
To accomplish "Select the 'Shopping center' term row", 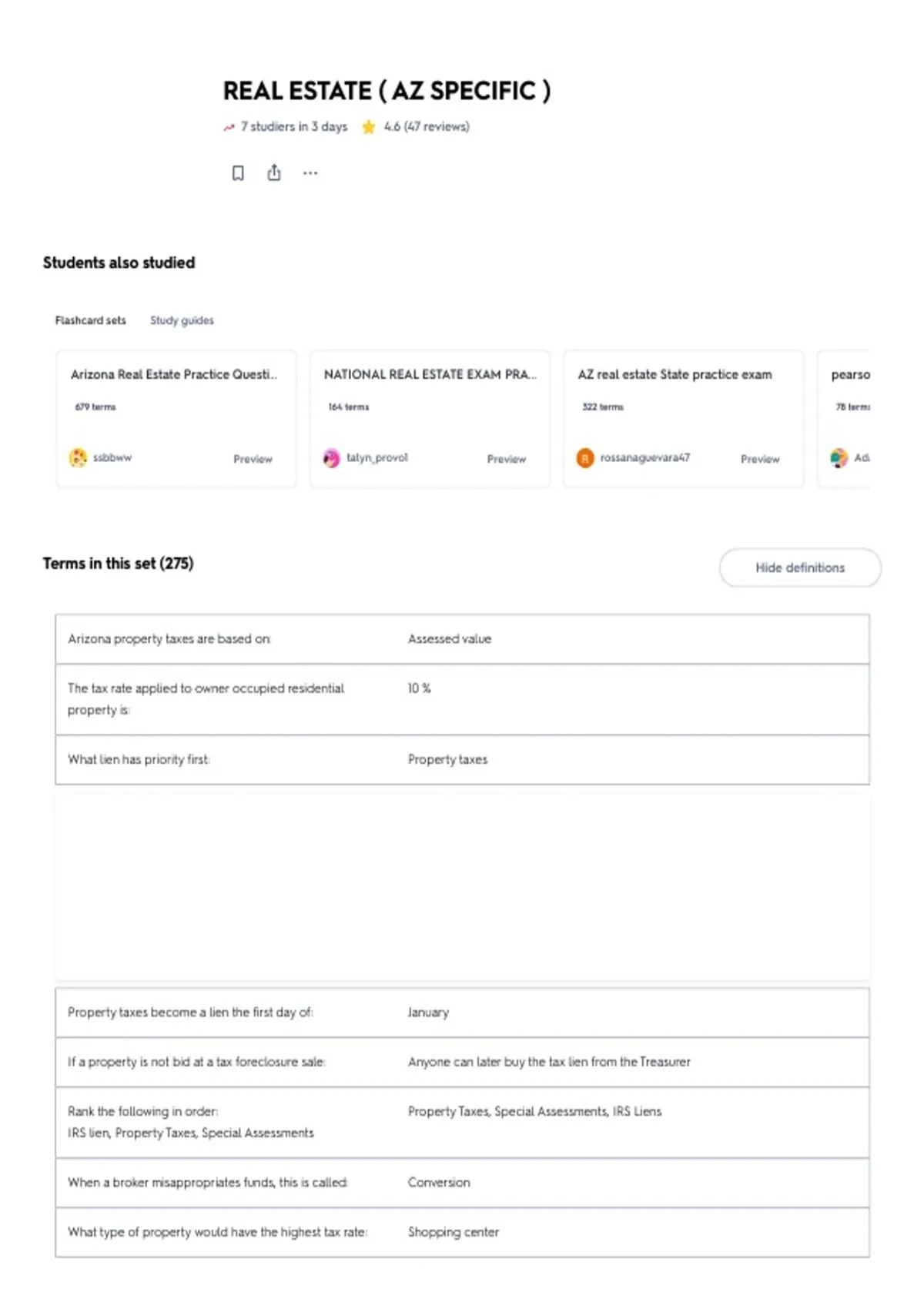I will (x=462, y=1232).
